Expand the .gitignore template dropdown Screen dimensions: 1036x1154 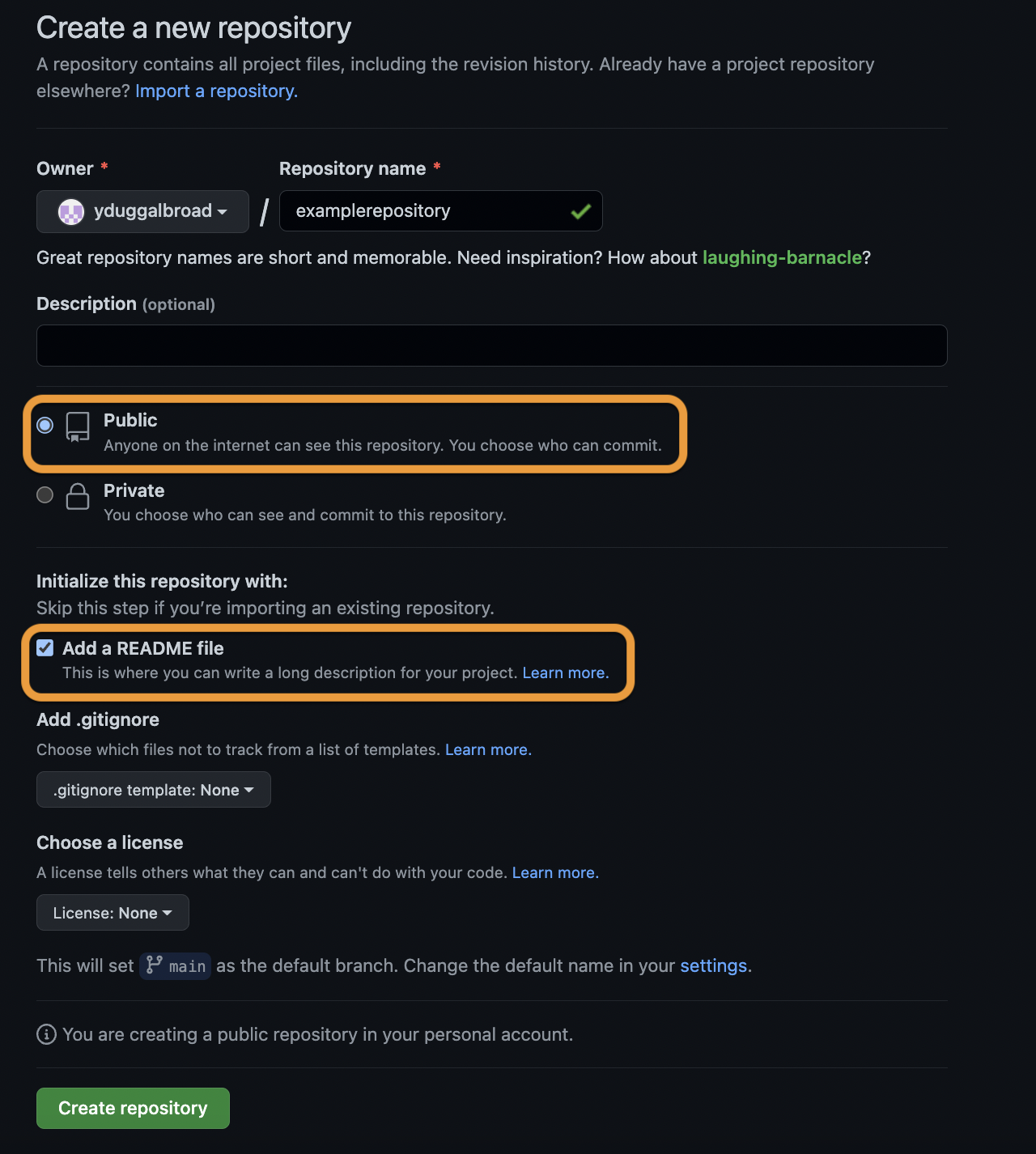tap(154, 790)
